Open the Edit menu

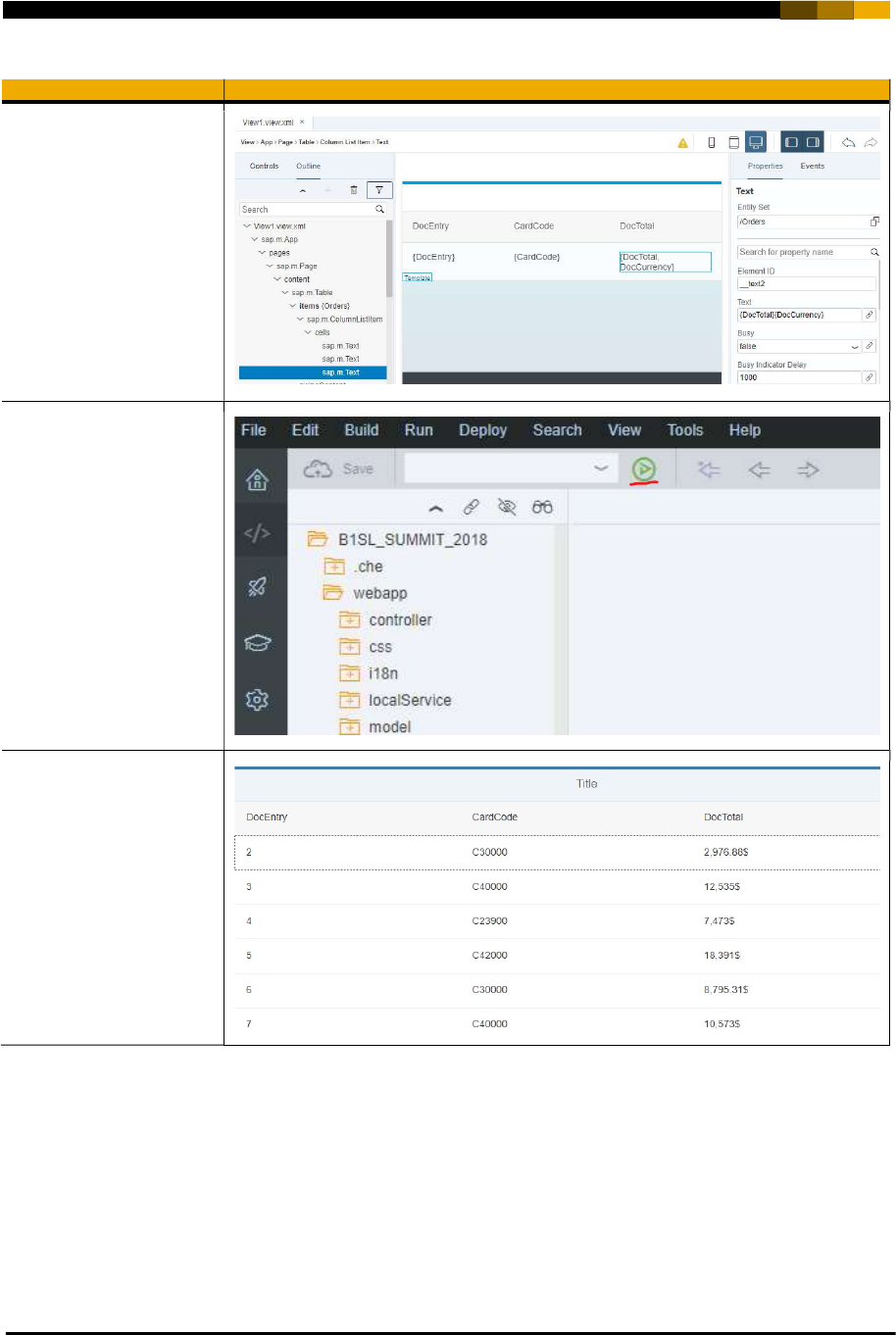(305, 430)
